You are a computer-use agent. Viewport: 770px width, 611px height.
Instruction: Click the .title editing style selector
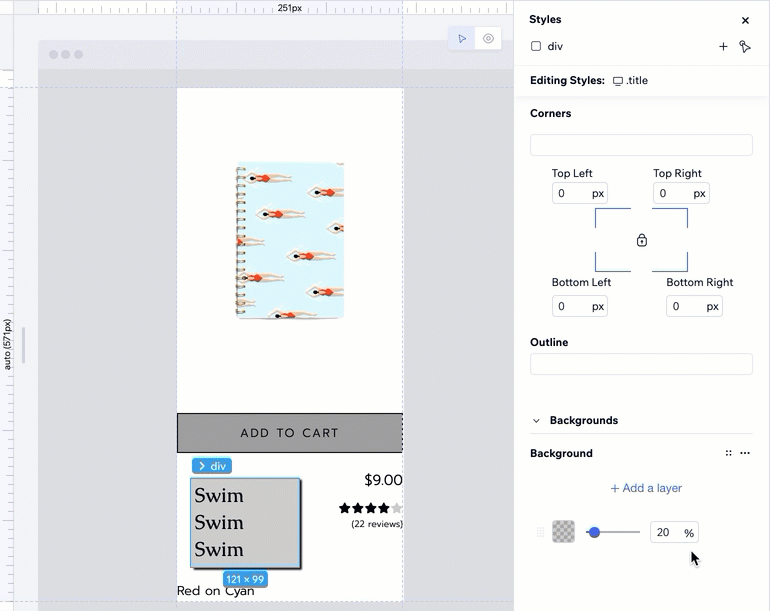(x=631, y=81)
